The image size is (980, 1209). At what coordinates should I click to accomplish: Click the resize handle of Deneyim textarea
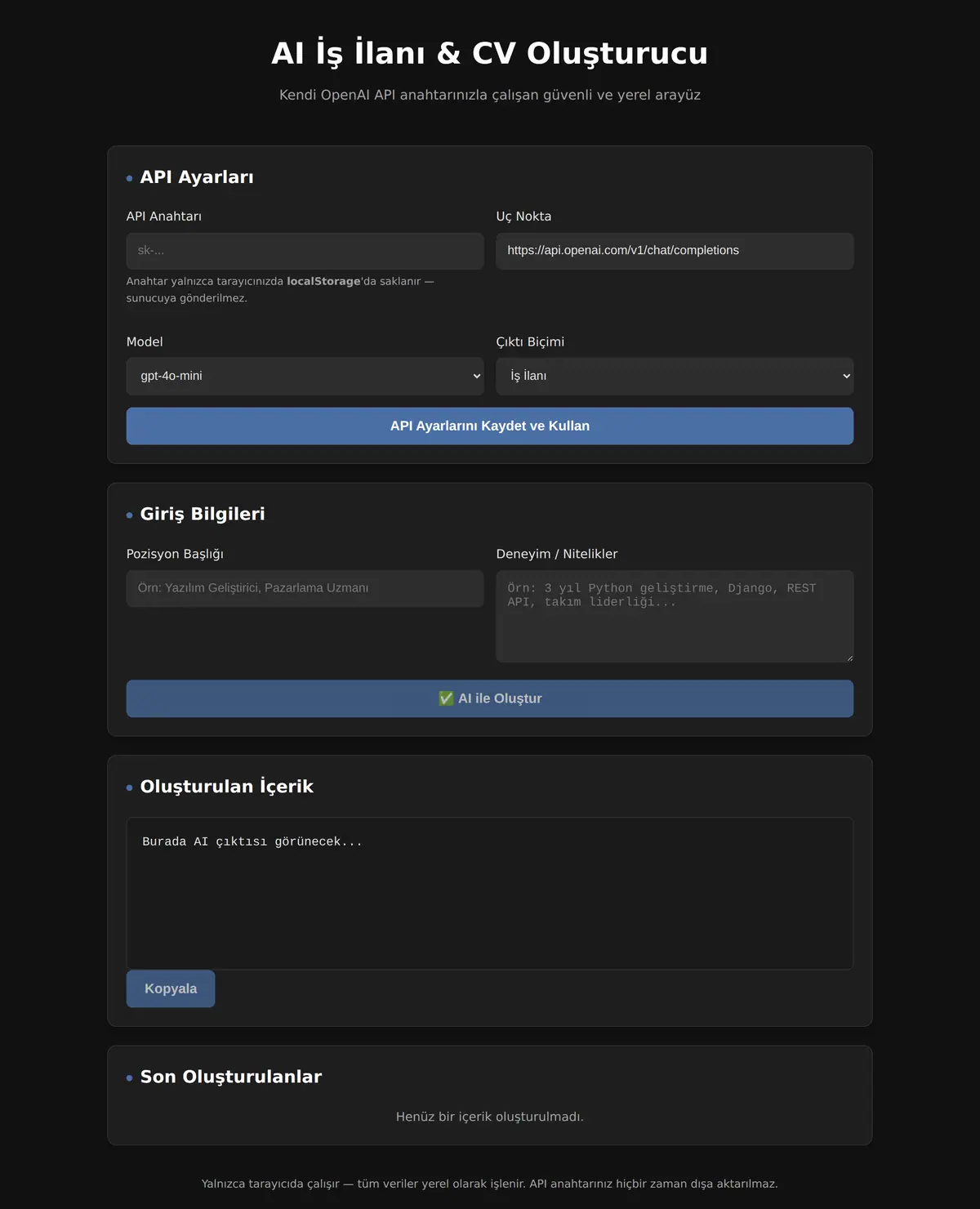coord(849,657)
